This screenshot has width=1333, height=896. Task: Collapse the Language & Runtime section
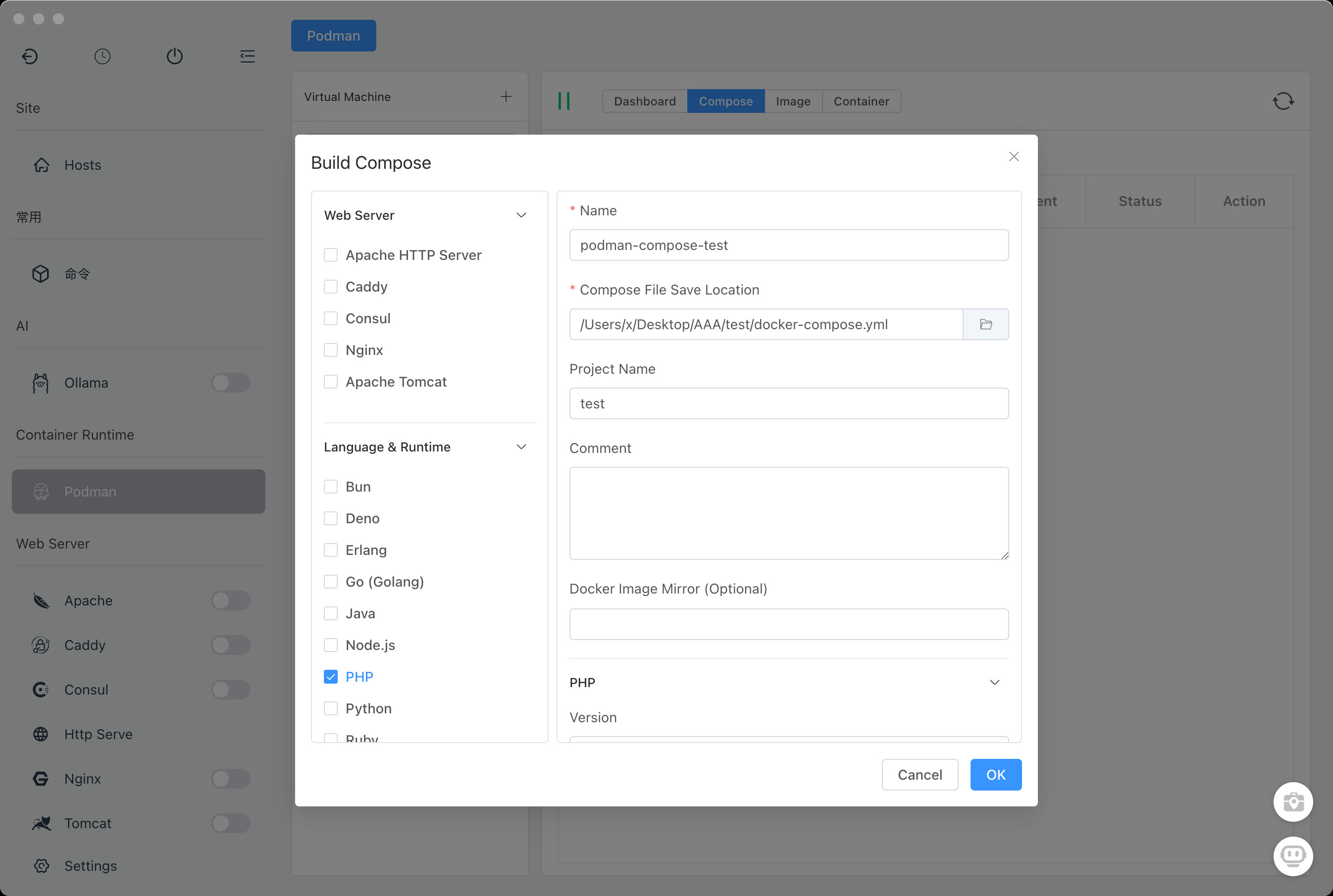point(521,447)
